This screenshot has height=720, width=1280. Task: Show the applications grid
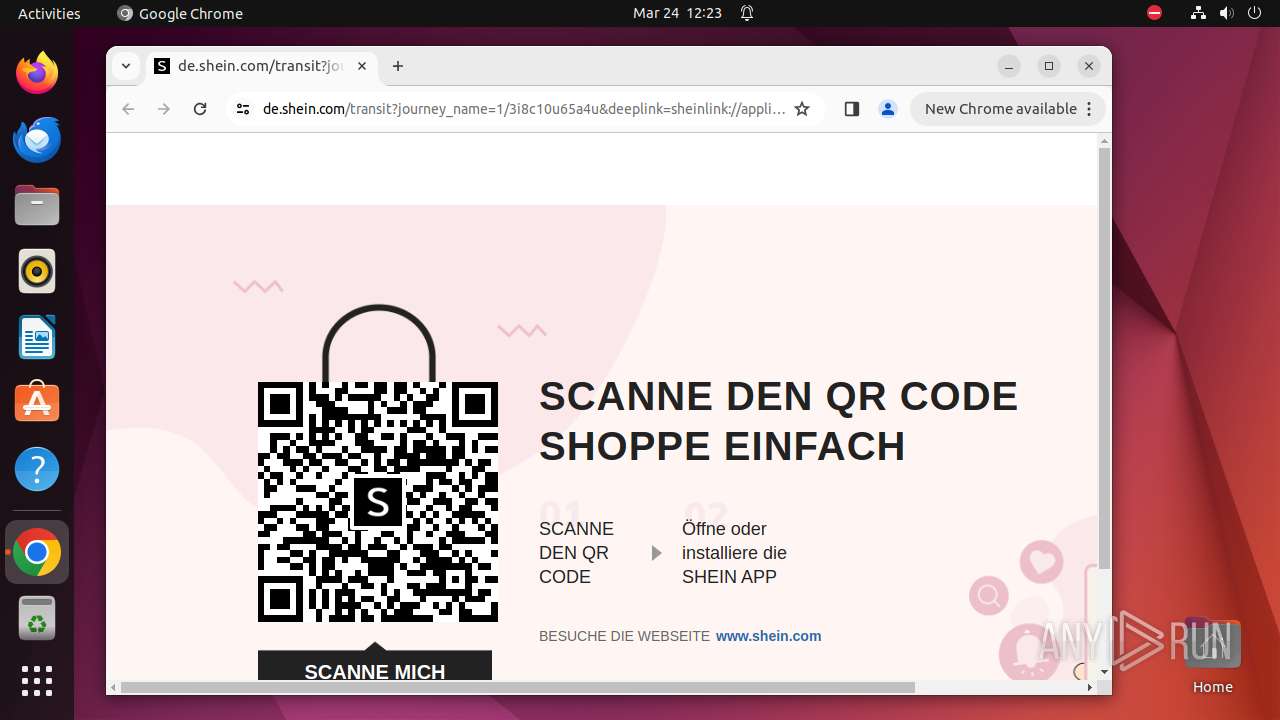(37, 681)
